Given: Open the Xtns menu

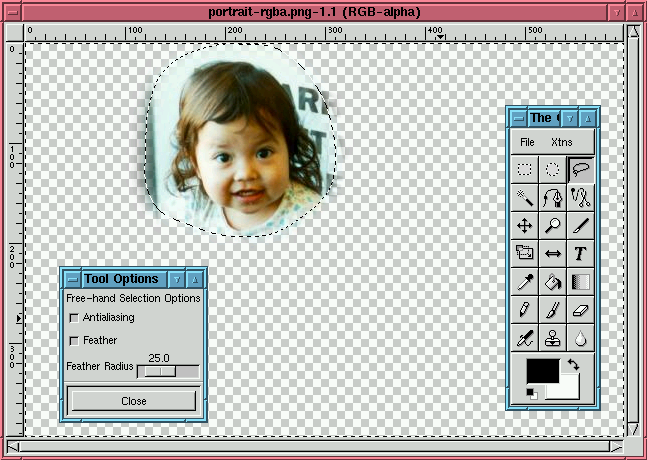Looking at the screenshot, I should 562,142.
